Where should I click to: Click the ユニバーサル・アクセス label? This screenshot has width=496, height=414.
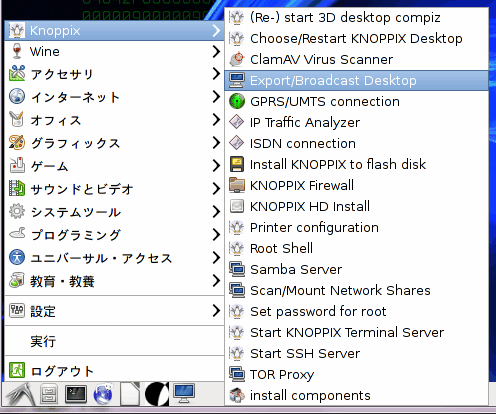[x=101, y=258]
